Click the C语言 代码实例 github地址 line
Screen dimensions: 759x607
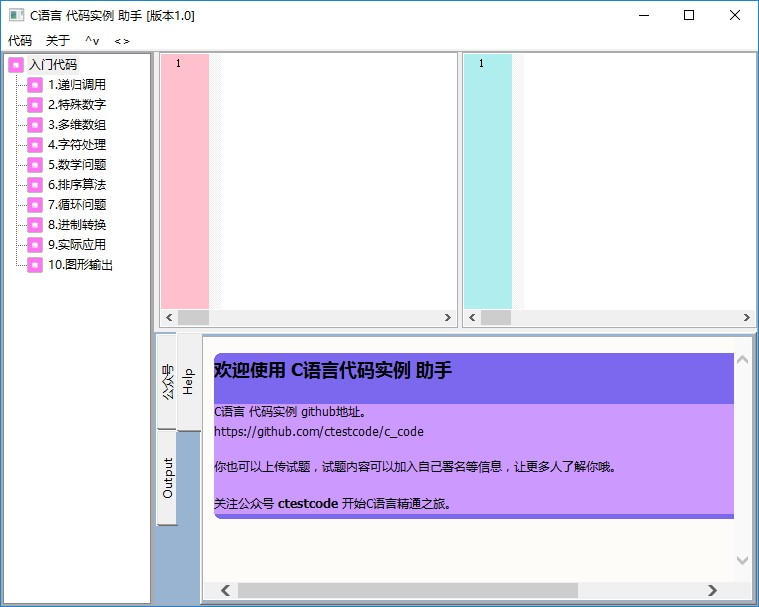(290, 412)
